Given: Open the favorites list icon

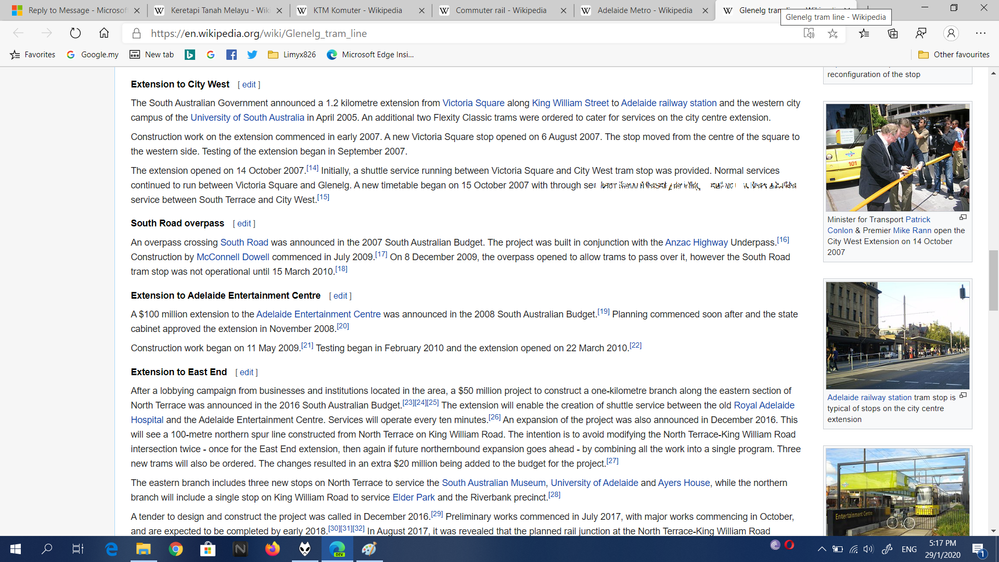Looking at the screenshot, I should click(x=863, y=33).
